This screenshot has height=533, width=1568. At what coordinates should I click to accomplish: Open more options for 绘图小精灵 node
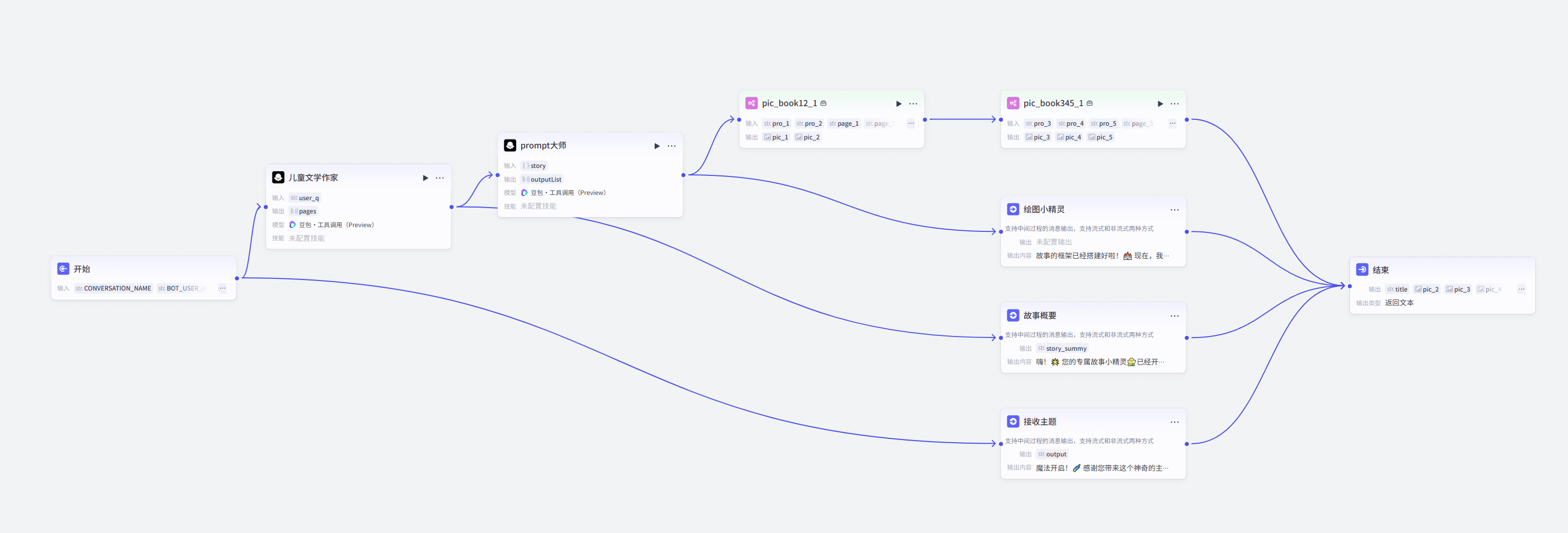(1175, 210)
